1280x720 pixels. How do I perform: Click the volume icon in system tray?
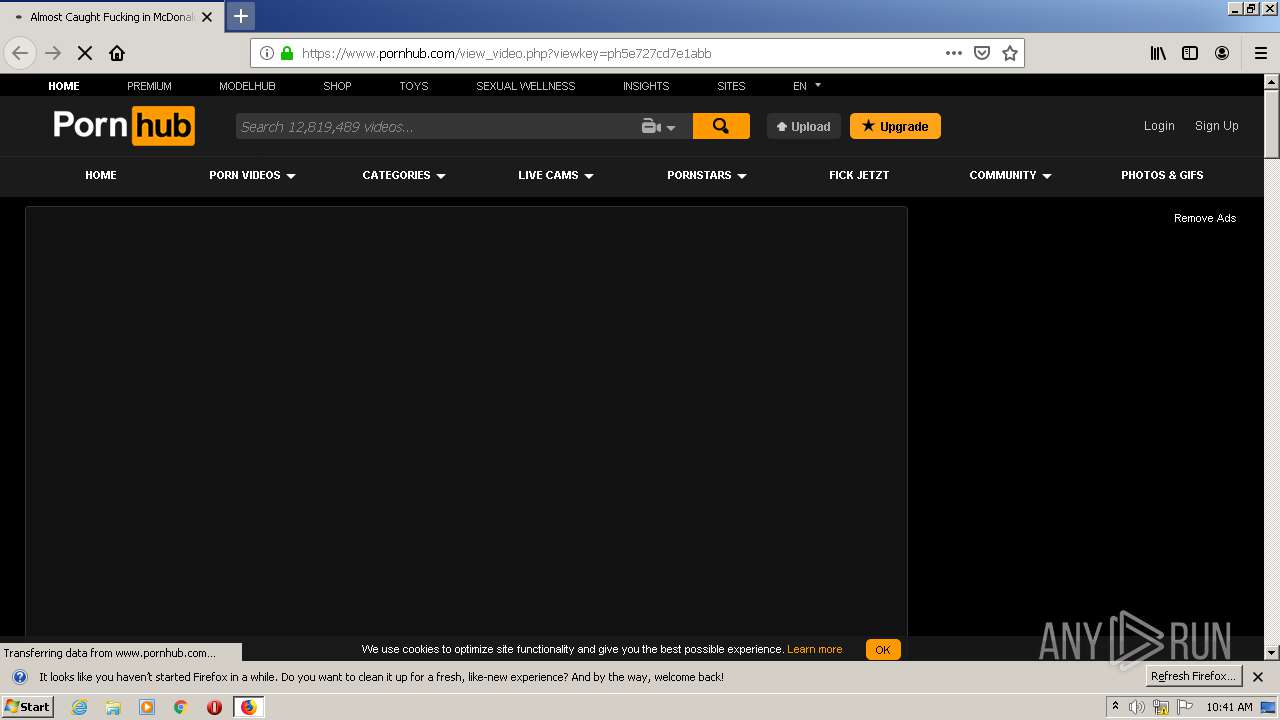pyautogui.click(x=1137, y=707)
